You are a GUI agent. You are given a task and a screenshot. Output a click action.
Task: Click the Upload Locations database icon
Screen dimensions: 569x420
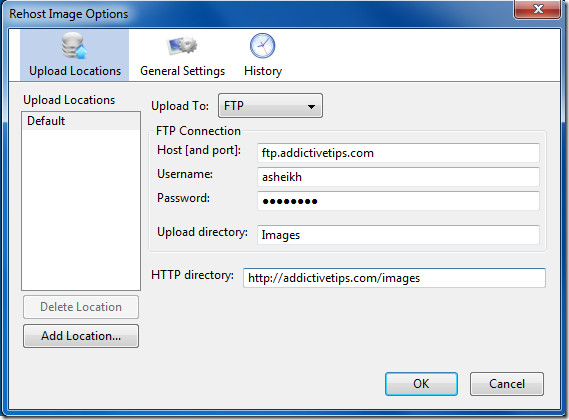click(x=74, y=46)
